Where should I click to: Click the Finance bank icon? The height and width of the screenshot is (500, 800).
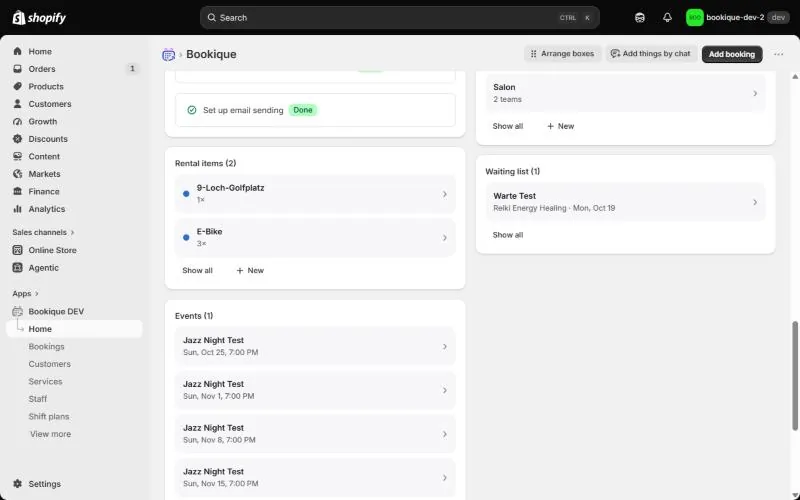[18, 191]
